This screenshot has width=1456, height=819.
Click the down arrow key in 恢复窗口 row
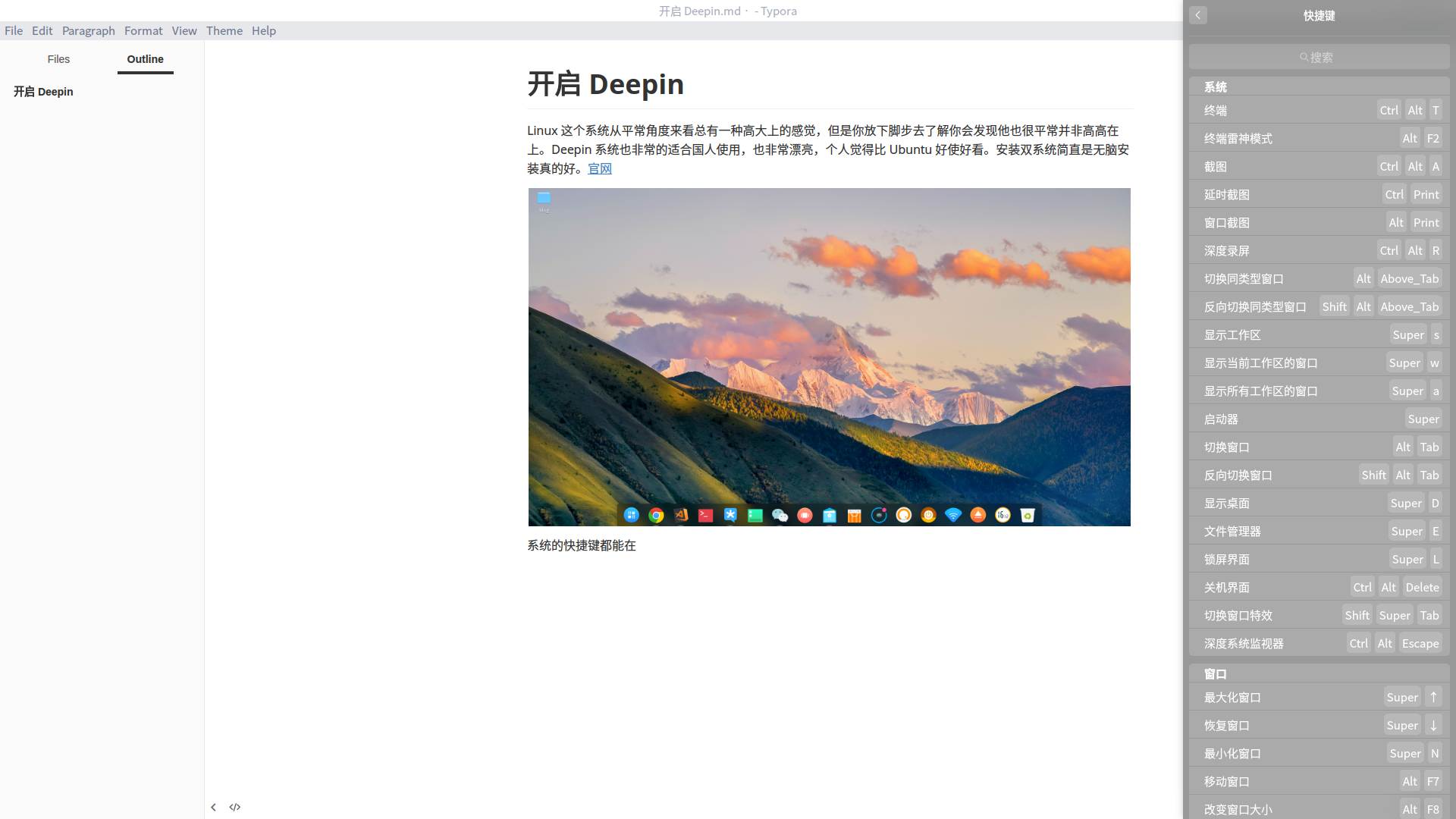pyautogui.click(x=1433, y=725)
